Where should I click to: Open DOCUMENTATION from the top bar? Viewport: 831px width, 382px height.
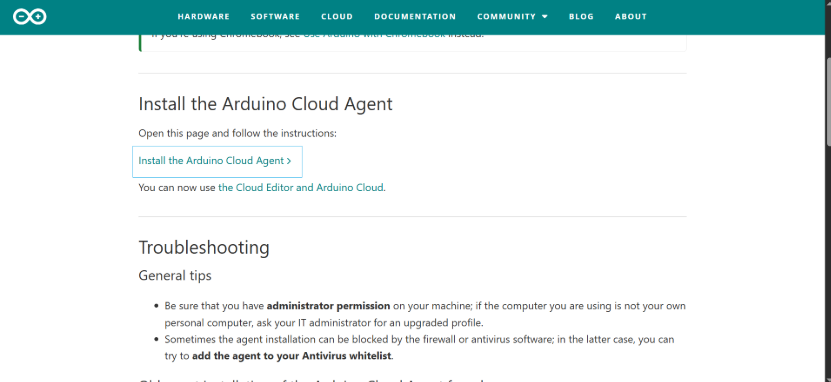415,16
